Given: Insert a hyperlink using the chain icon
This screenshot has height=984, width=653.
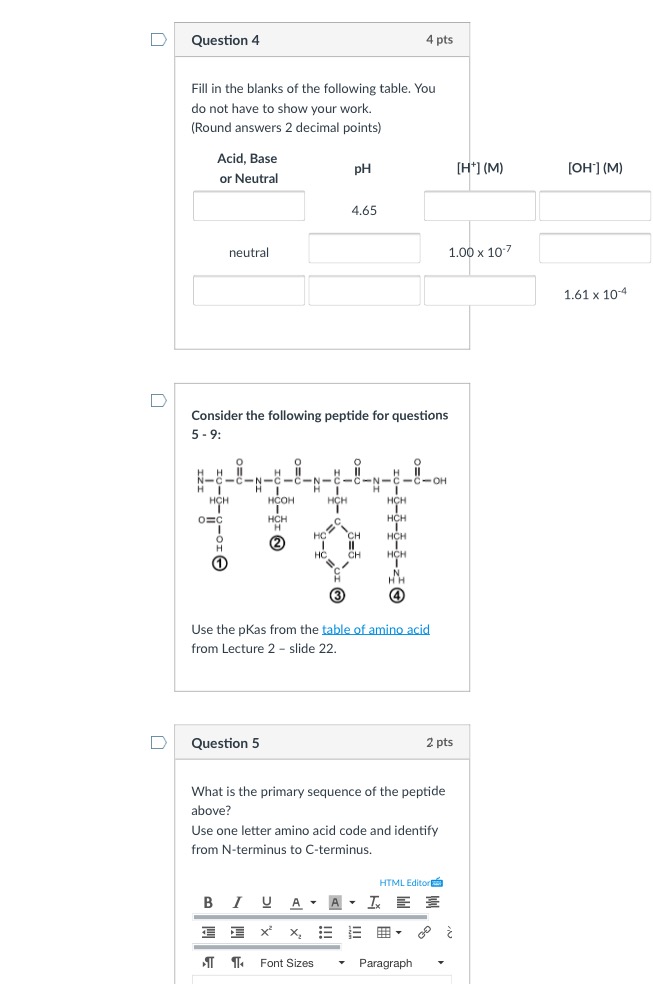Looking at the screenshot, I should click(425, 934).
